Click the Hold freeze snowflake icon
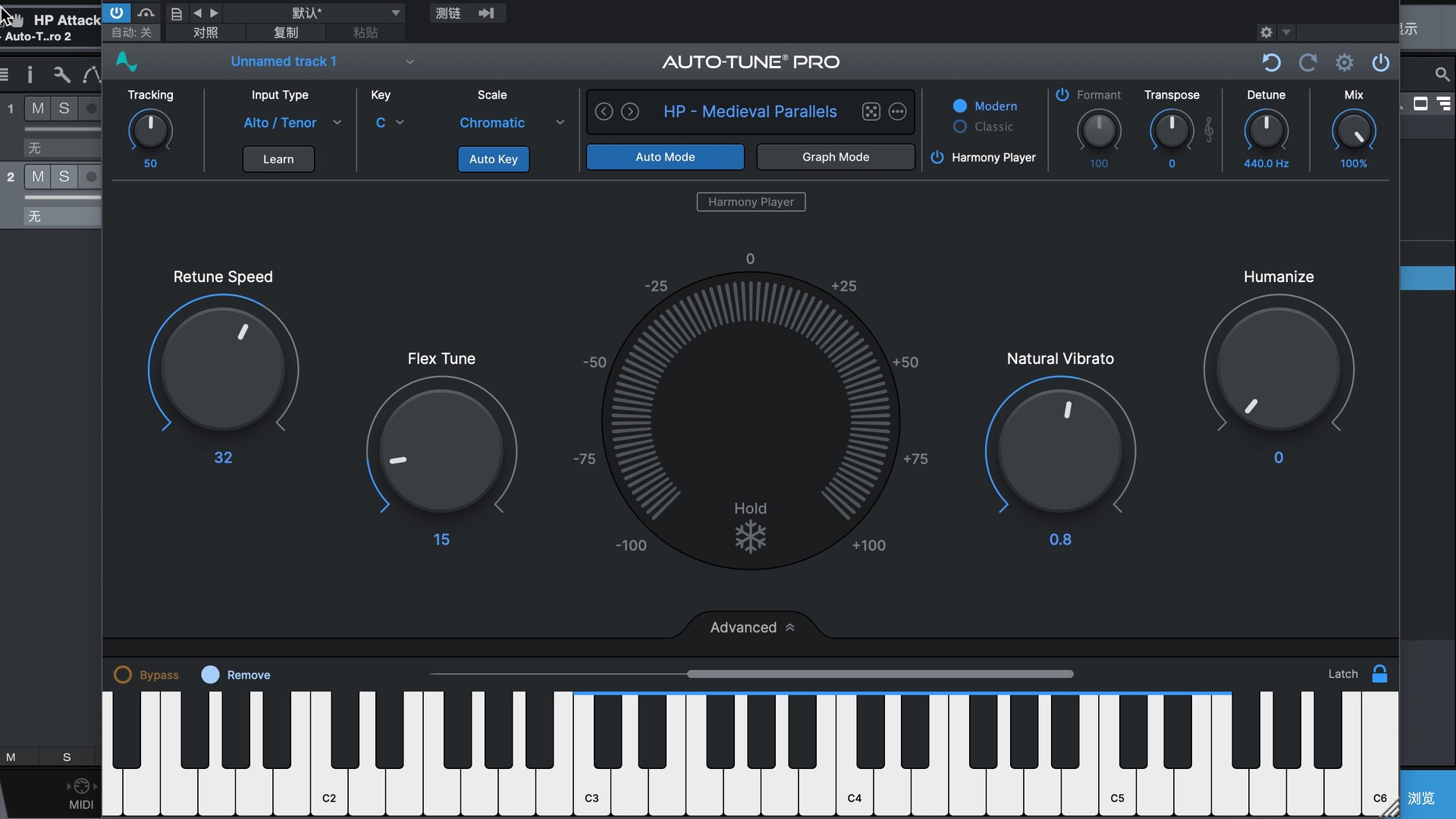This screenshot has height=819, width=1456. pyautogui.click(x=750, y=537)
